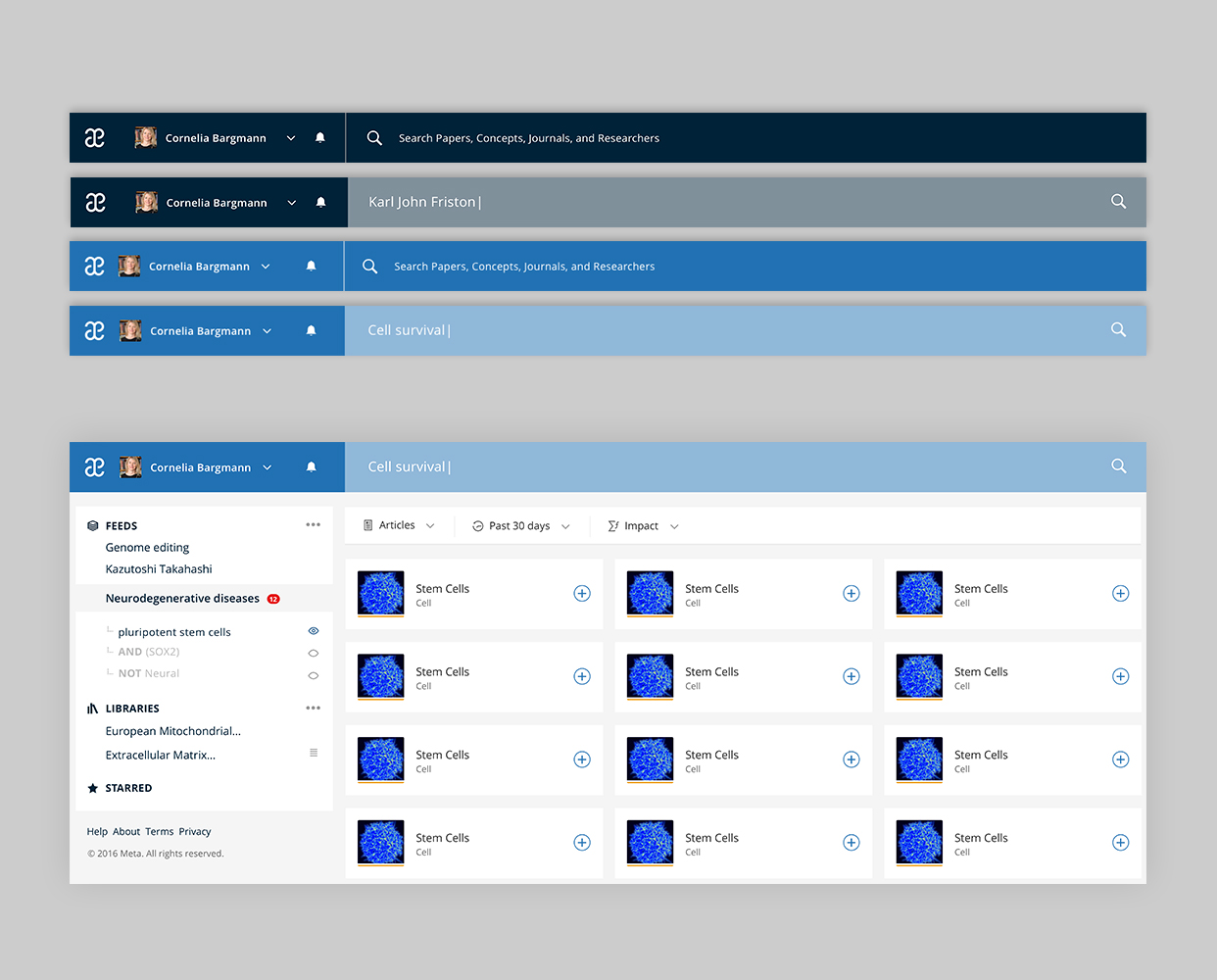Open the Help link in footer
Viewport: 1217px width, 980px height.
[x=97, y=832]
